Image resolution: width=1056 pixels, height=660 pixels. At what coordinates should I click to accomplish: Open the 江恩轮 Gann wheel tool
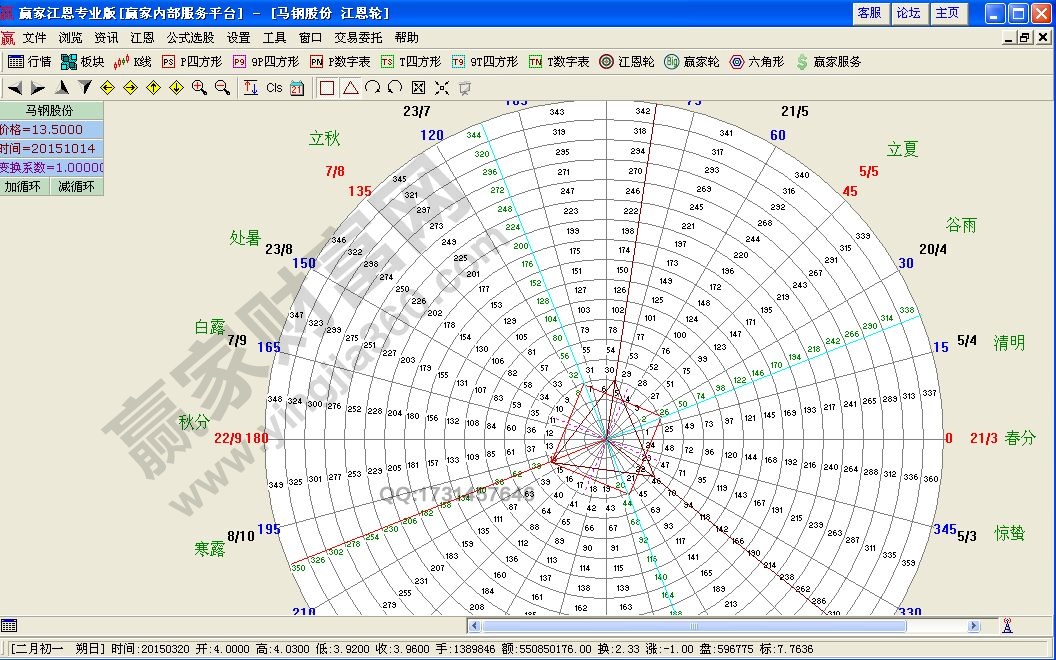click(626, 62)
